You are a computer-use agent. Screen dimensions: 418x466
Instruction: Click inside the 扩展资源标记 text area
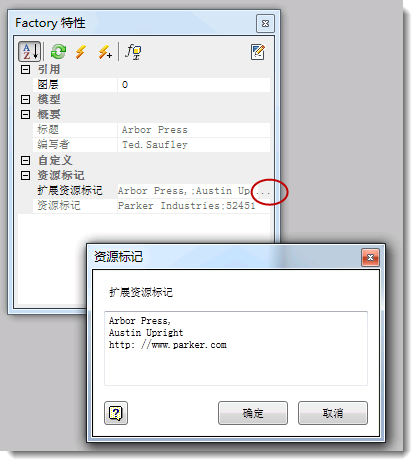click(x=236, y=349)
